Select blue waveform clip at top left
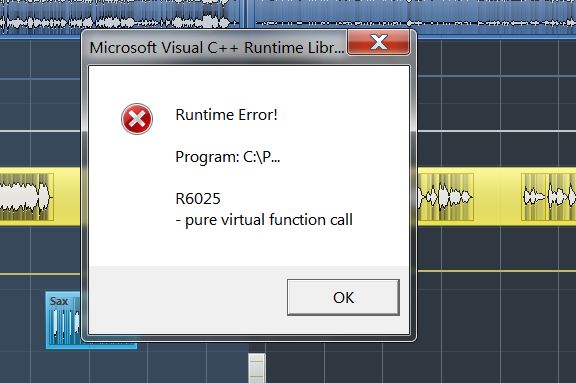576x383 pixels. (121, 17)
